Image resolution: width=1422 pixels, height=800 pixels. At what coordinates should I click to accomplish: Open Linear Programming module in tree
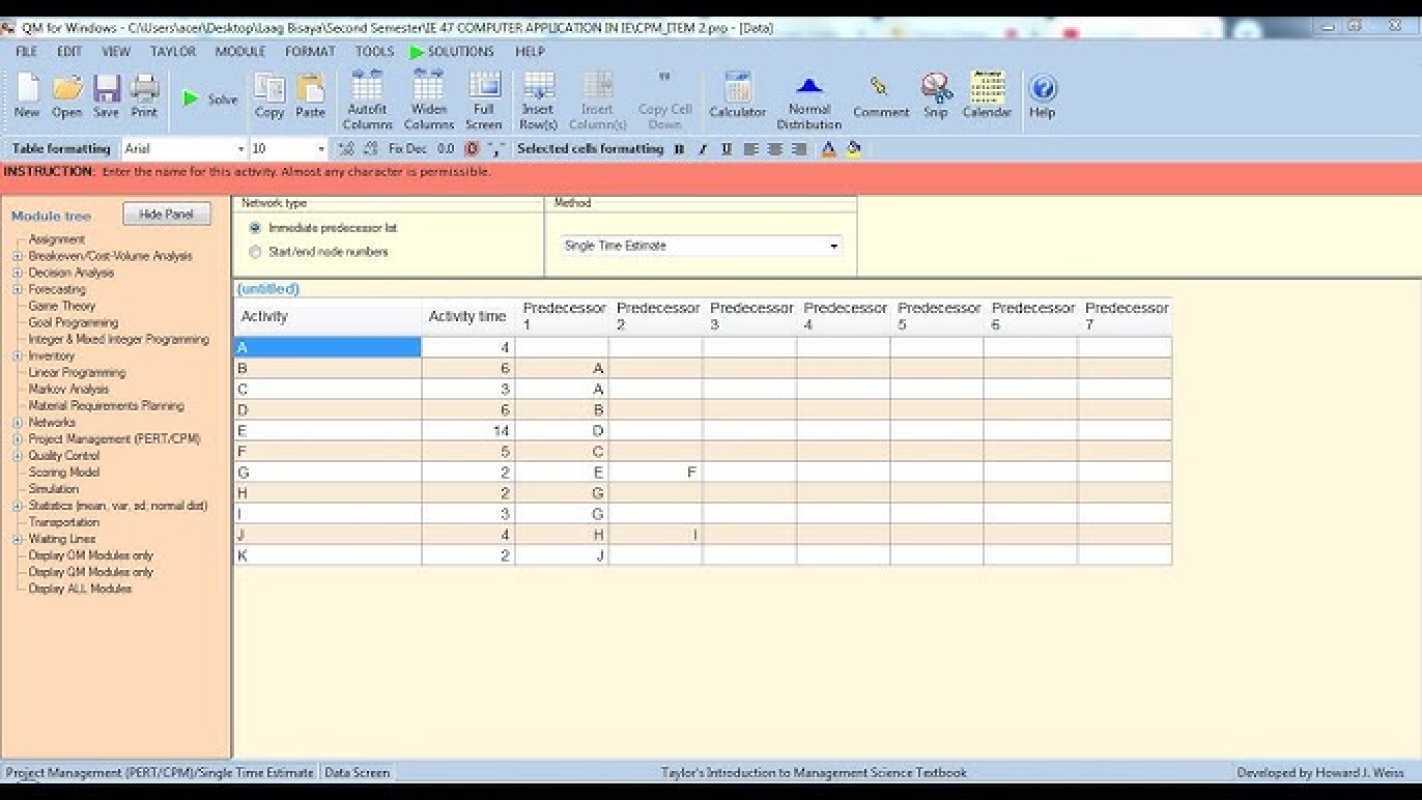[76, 372]
